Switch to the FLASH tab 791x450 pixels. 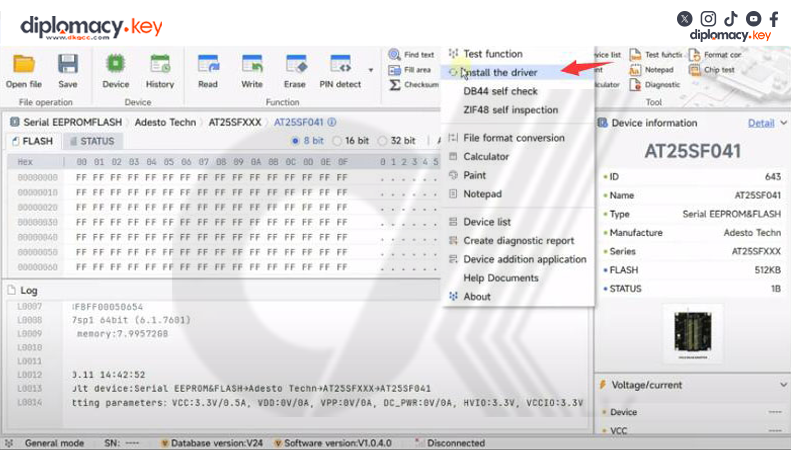33,141
